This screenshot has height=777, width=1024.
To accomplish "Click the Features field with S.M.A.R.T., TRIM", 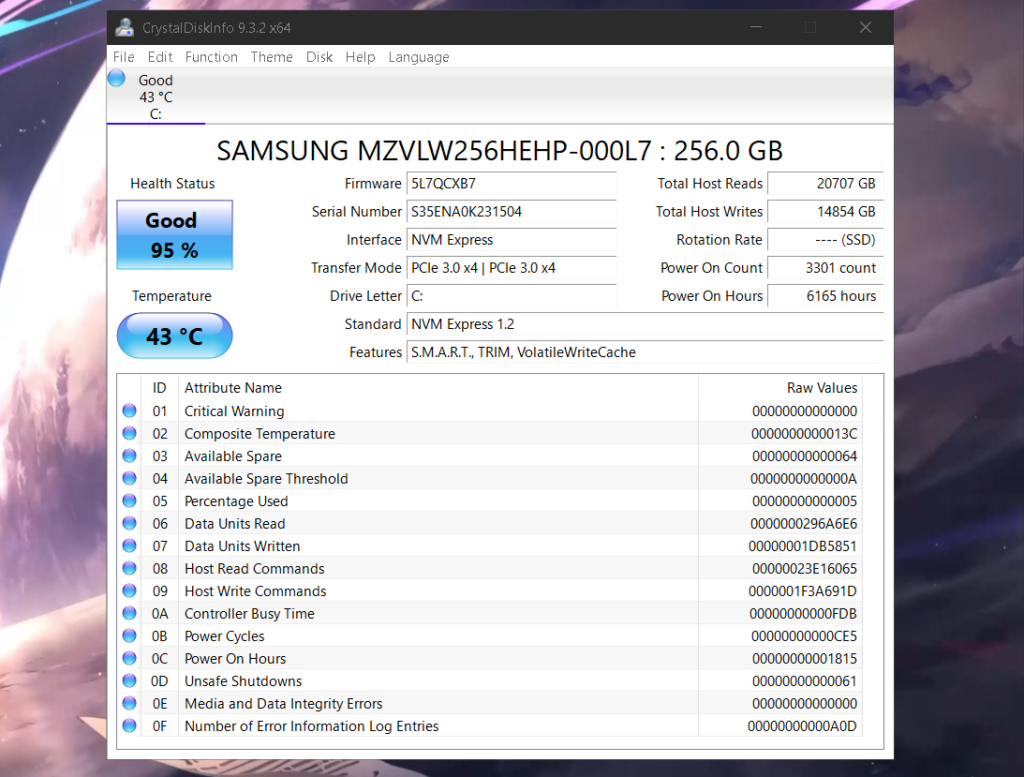I will click(x=645, y=352).
